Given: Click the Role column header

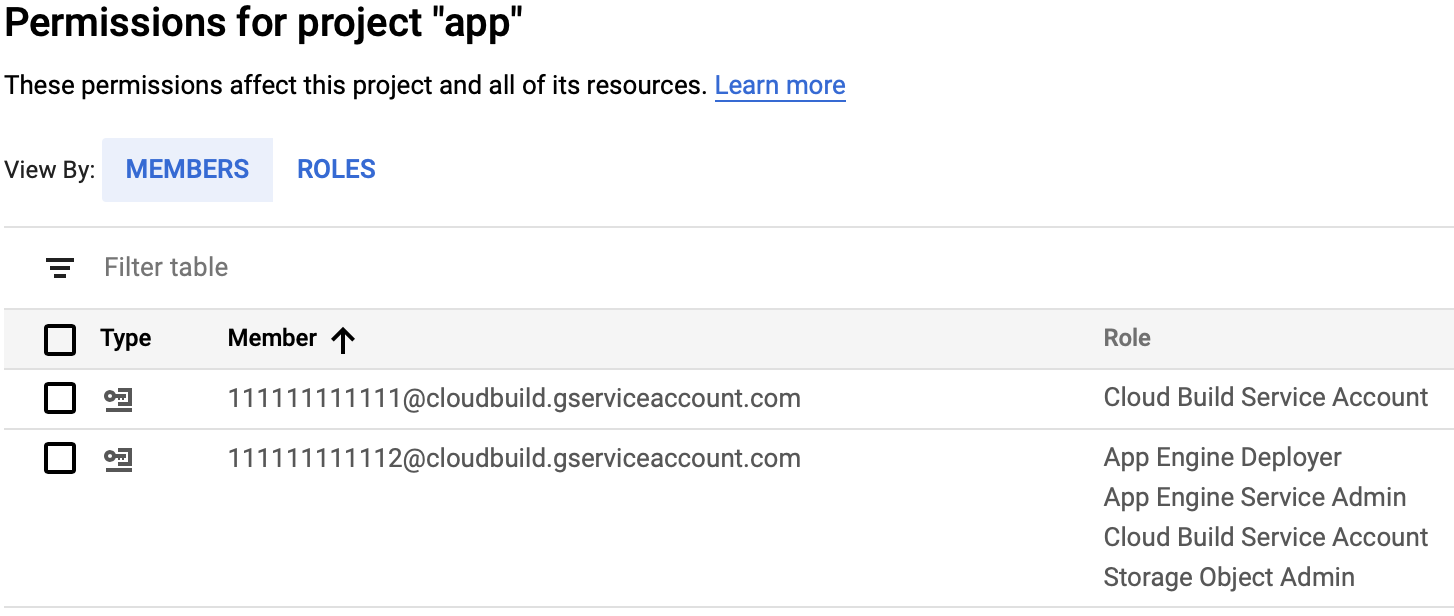Looking at the screenshot, I should pyautogui.click(x=1127, y=339).
